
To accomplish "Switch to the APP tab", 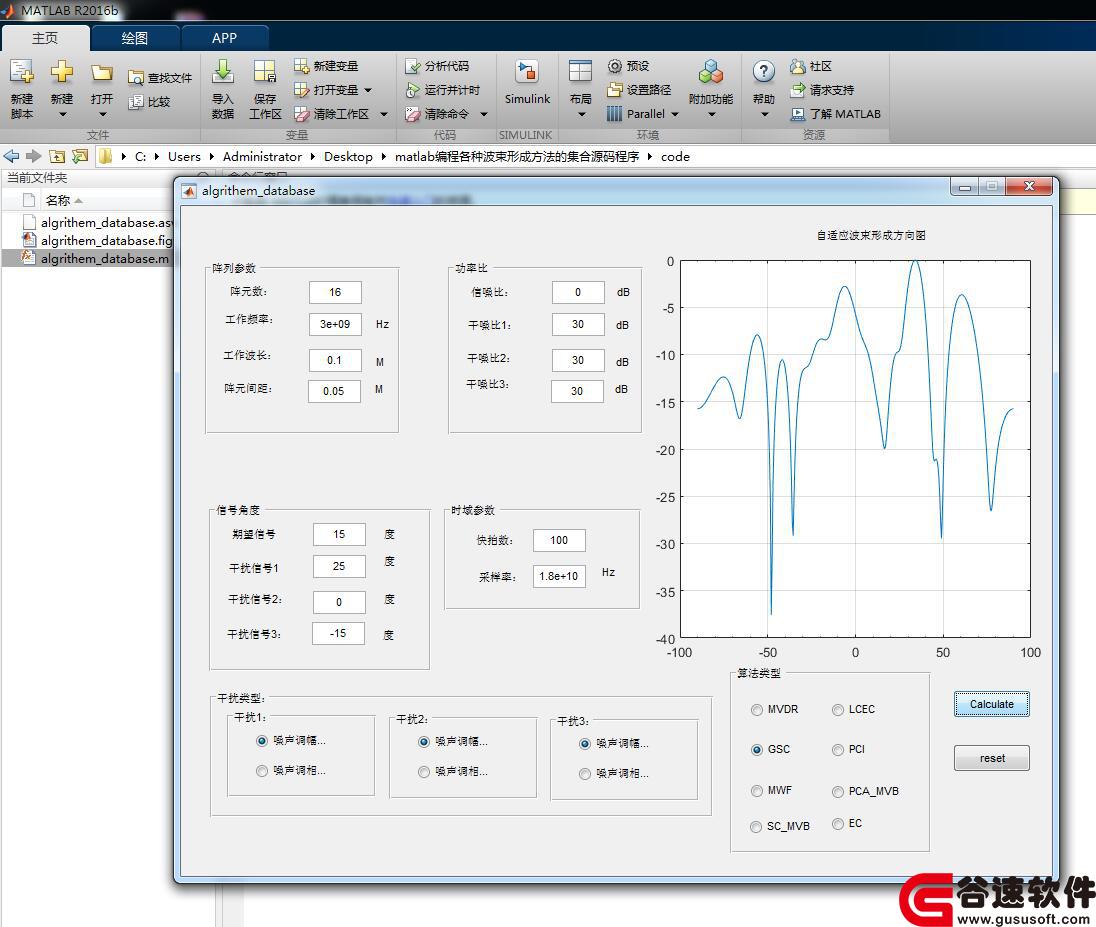I will click(x=224, y=38).
